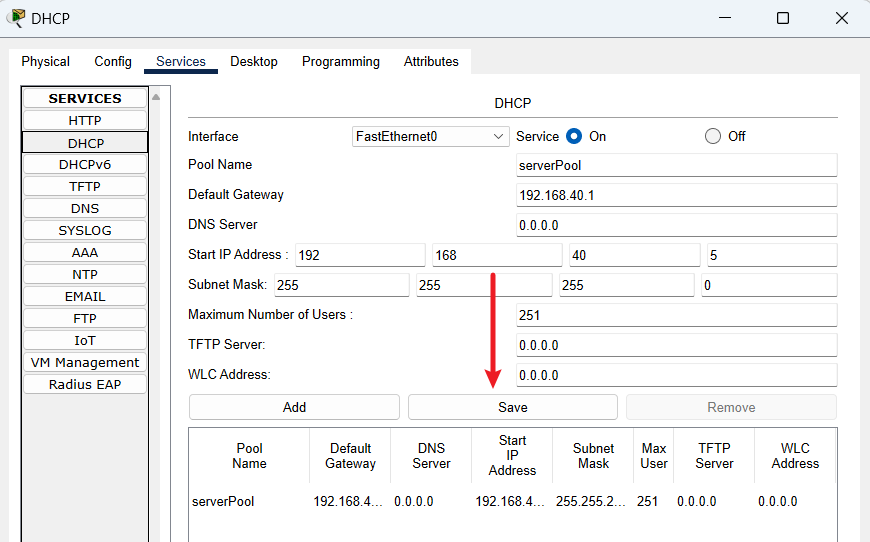Click the services list scroll-up arrow
The width and height of the screenshot is (870, 542).
(x=156, y=97)
